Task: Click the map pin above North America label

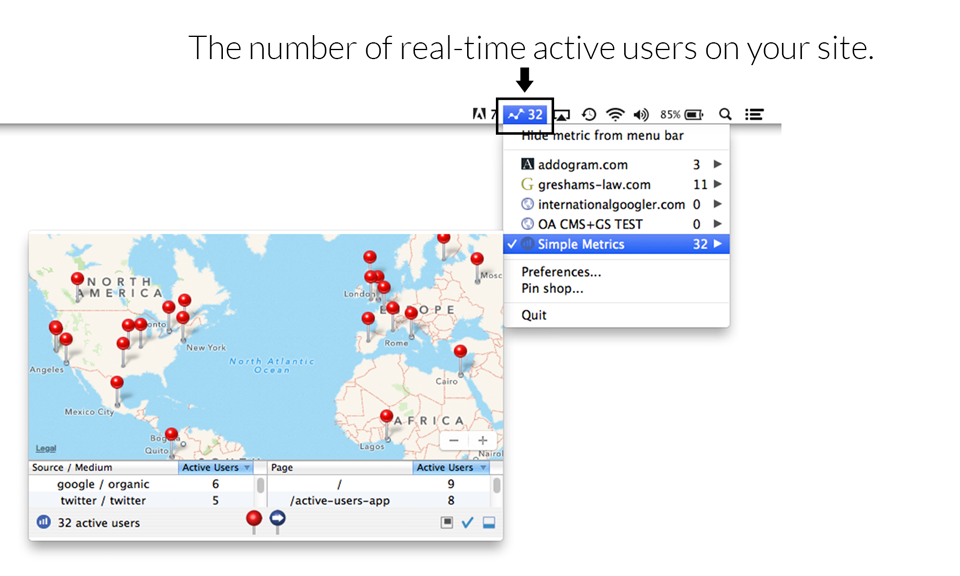Action: coord(78,279)
